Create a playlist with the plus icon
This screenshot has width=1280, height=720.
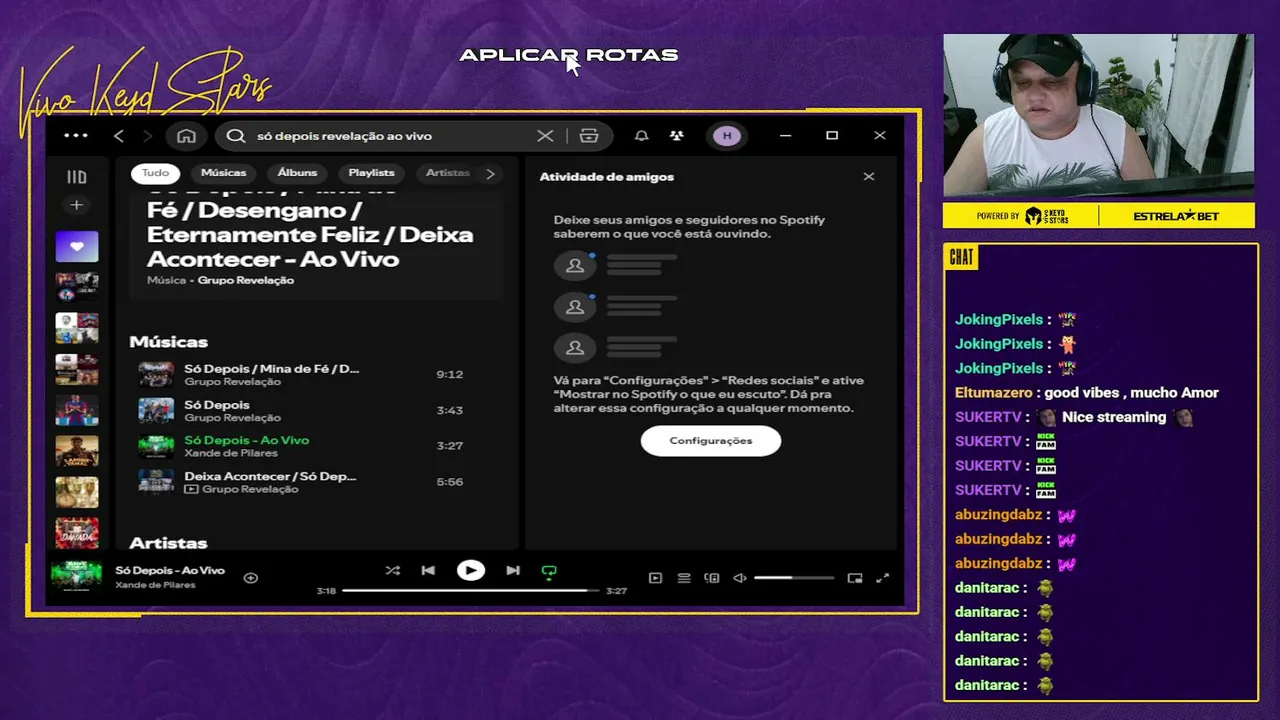click(76, 205)
